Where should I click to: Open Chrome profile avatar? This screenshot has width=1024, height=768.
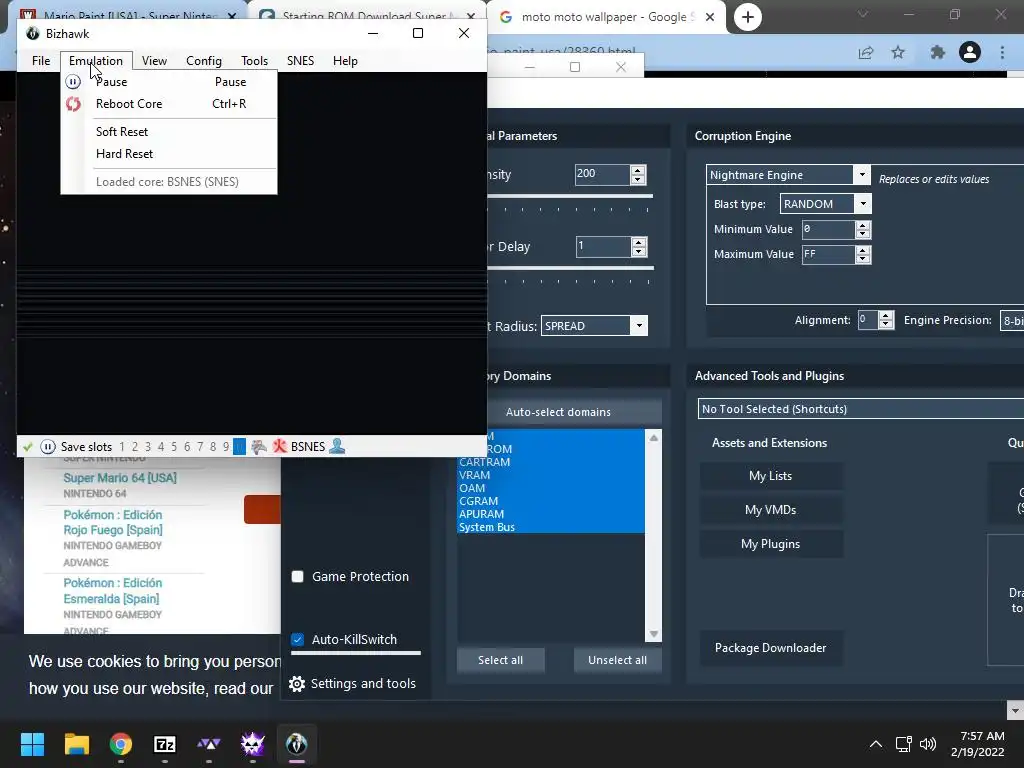pos(970,52)
